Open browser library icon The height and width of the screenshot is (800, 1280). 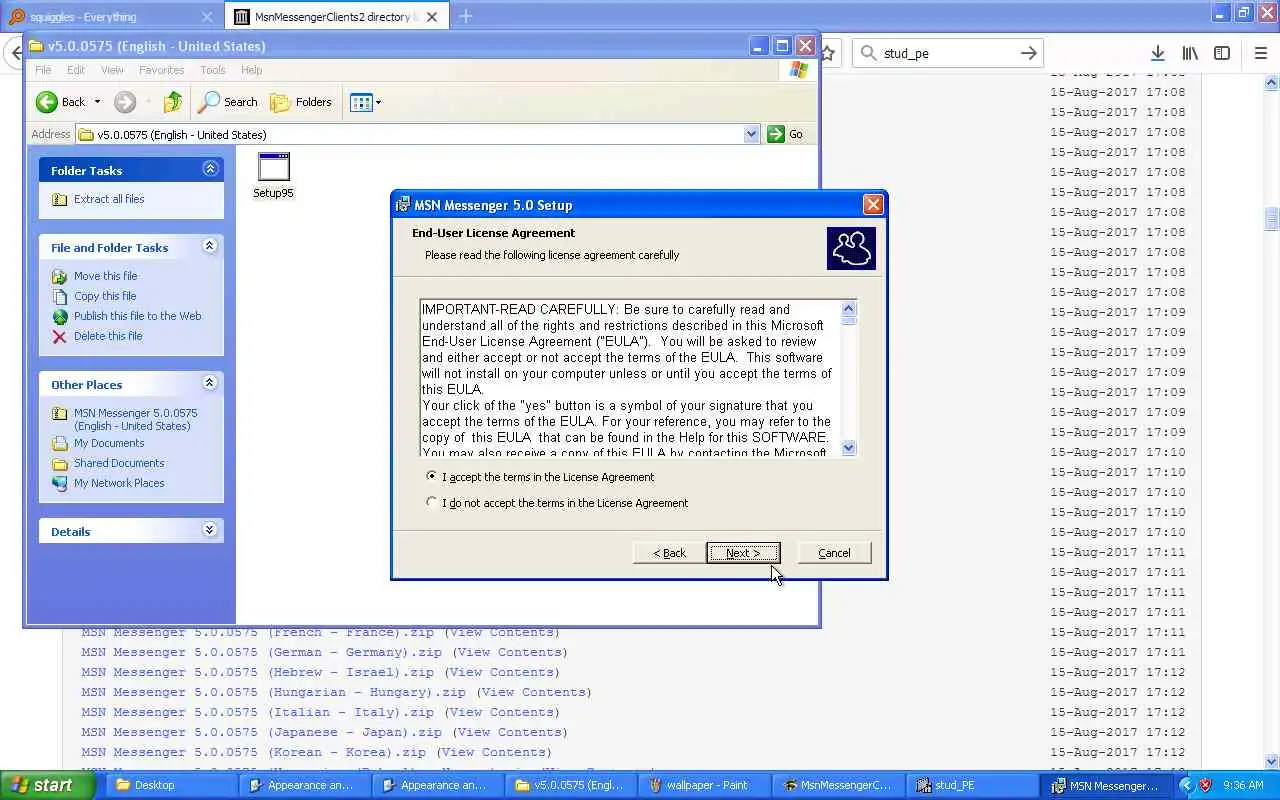(x=1190, y=53)
